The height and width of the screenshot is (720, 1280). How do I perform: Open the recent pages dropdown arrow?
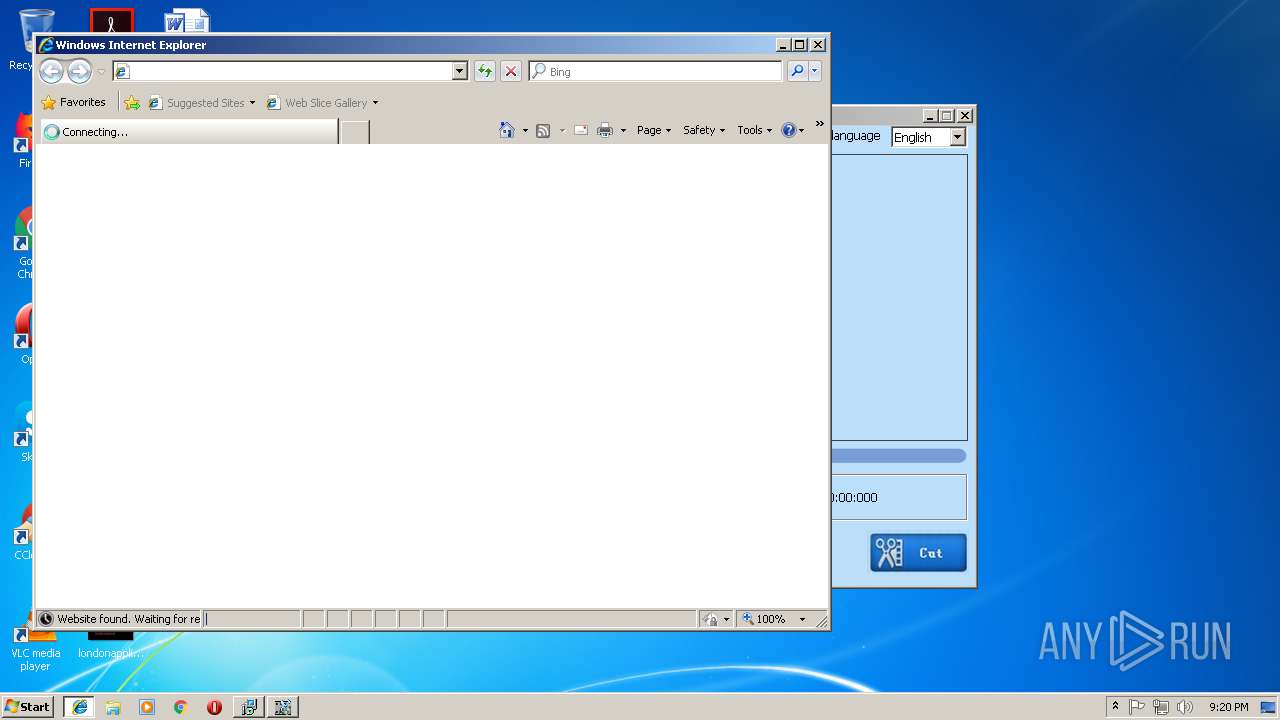[x=101, y=72]
